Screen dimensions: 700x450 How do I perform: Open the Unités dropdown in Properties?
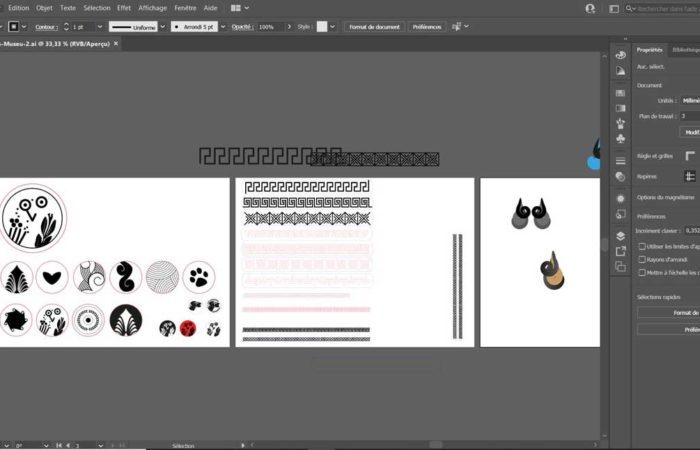pos(690,101)
